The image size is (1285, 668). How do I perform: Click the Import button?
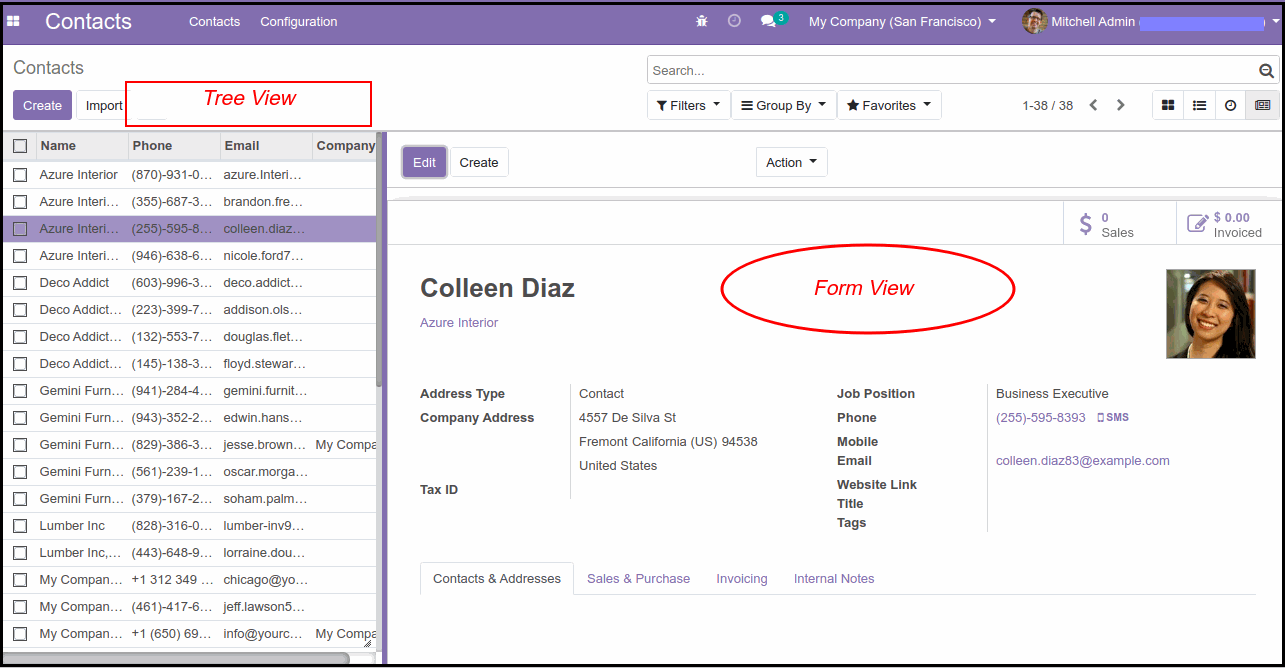coord(103,105)
